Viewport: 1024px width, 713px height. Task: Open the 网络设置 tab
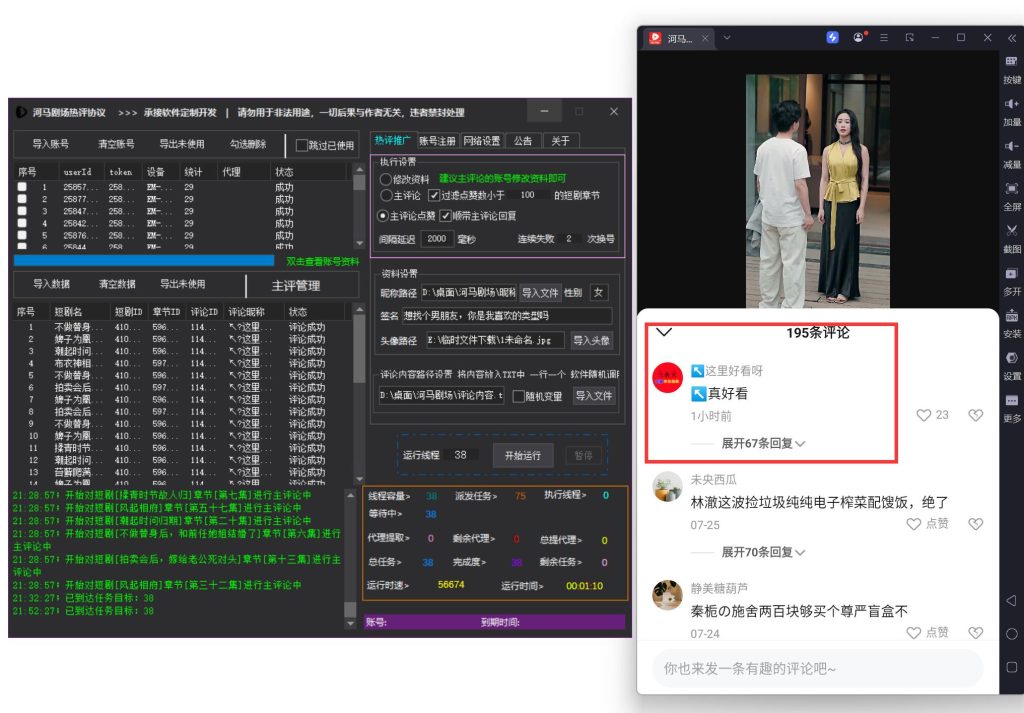[482, 141]
